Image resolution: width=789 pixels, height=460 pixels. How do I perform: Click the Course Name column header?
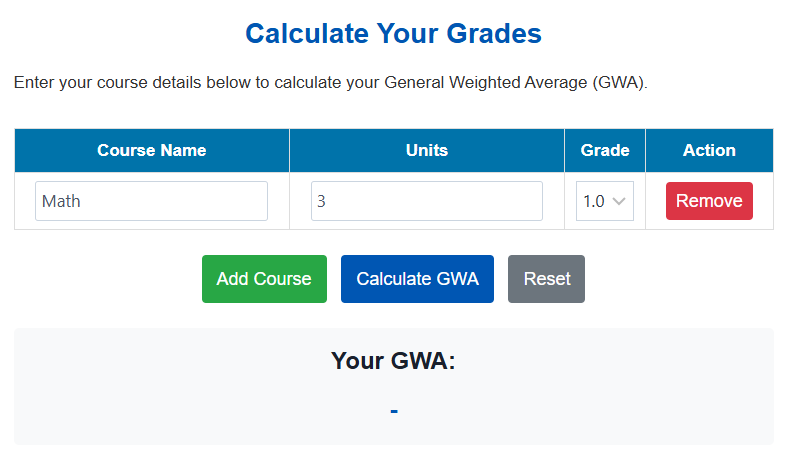[152, 151]
